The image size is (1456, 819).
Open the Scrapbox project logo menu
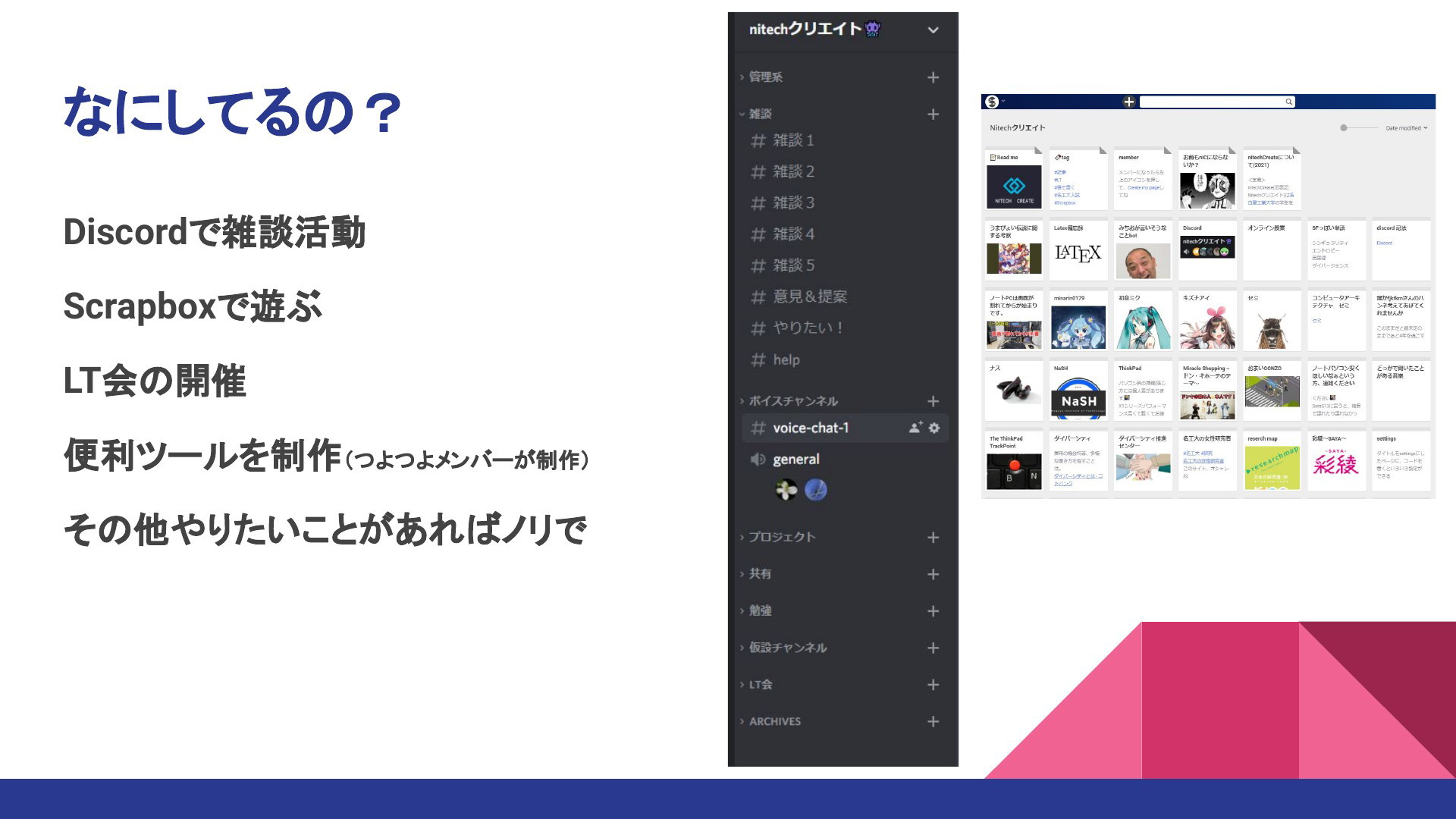pos(992,102)
